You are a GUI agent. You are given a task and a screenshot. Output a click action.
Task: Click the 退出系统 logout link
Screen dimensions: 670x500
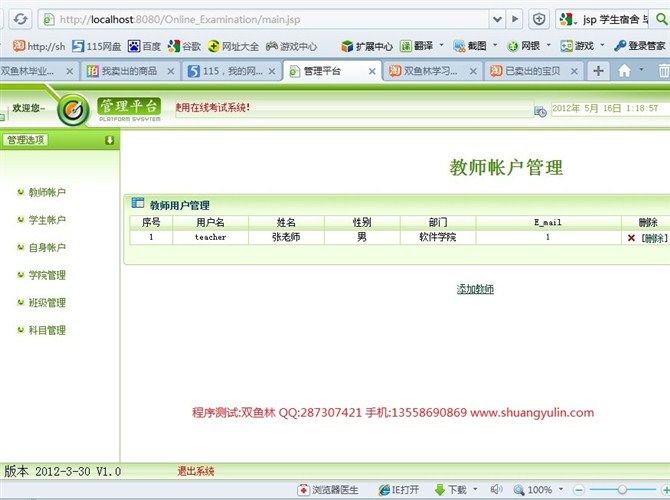196,471
